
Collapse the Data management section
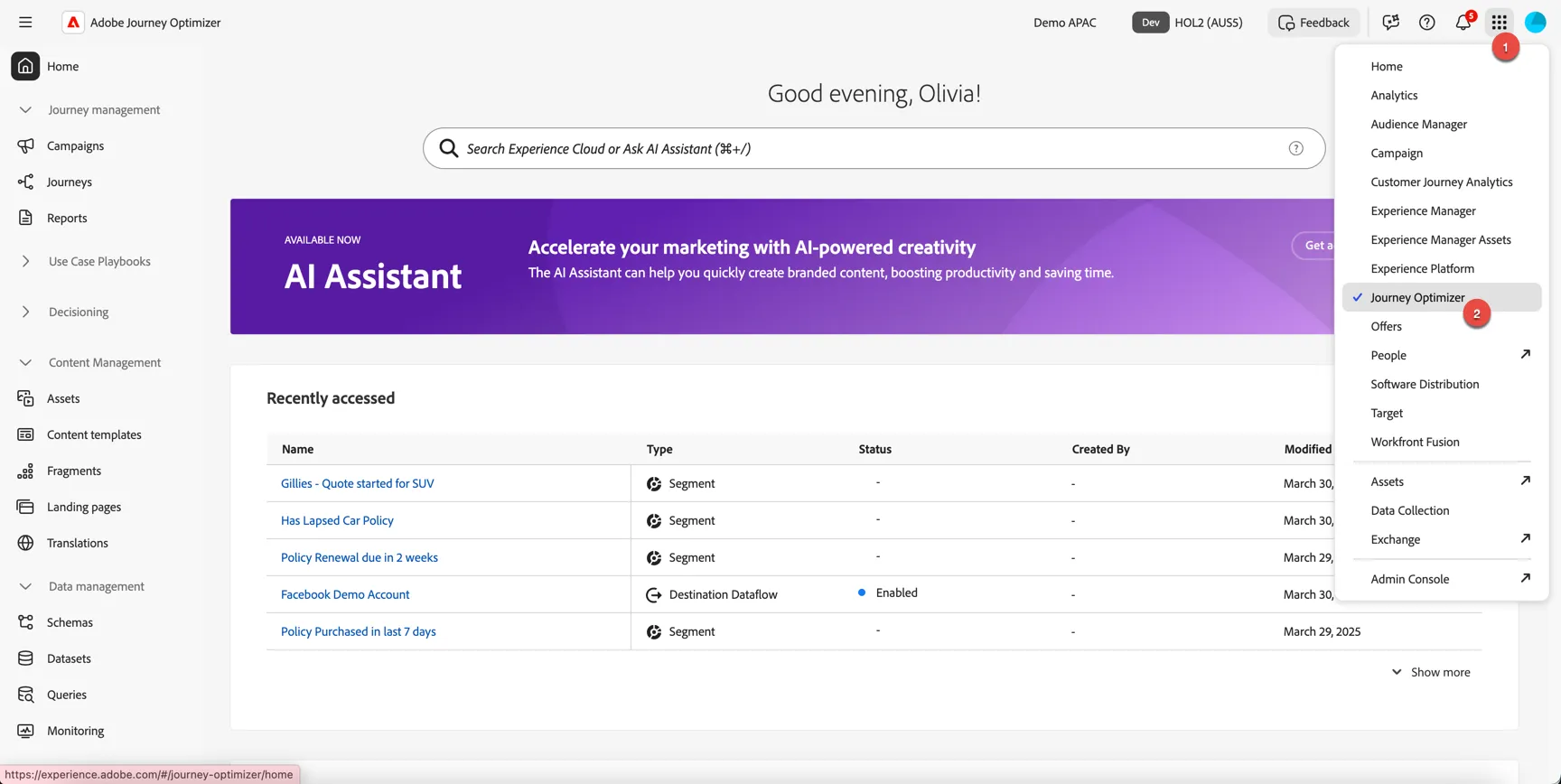pyautogui.click(x=25, y=586)
